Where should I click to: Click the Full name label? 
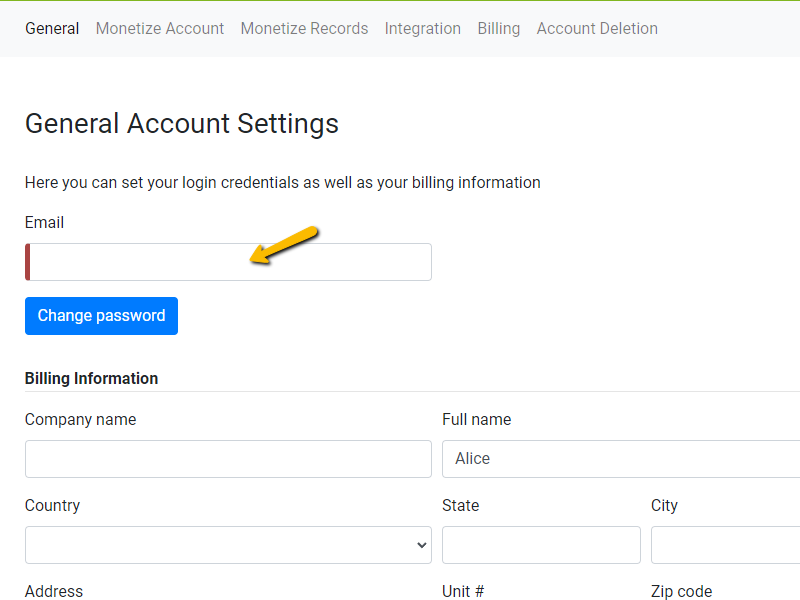click(x=476, y=420)
